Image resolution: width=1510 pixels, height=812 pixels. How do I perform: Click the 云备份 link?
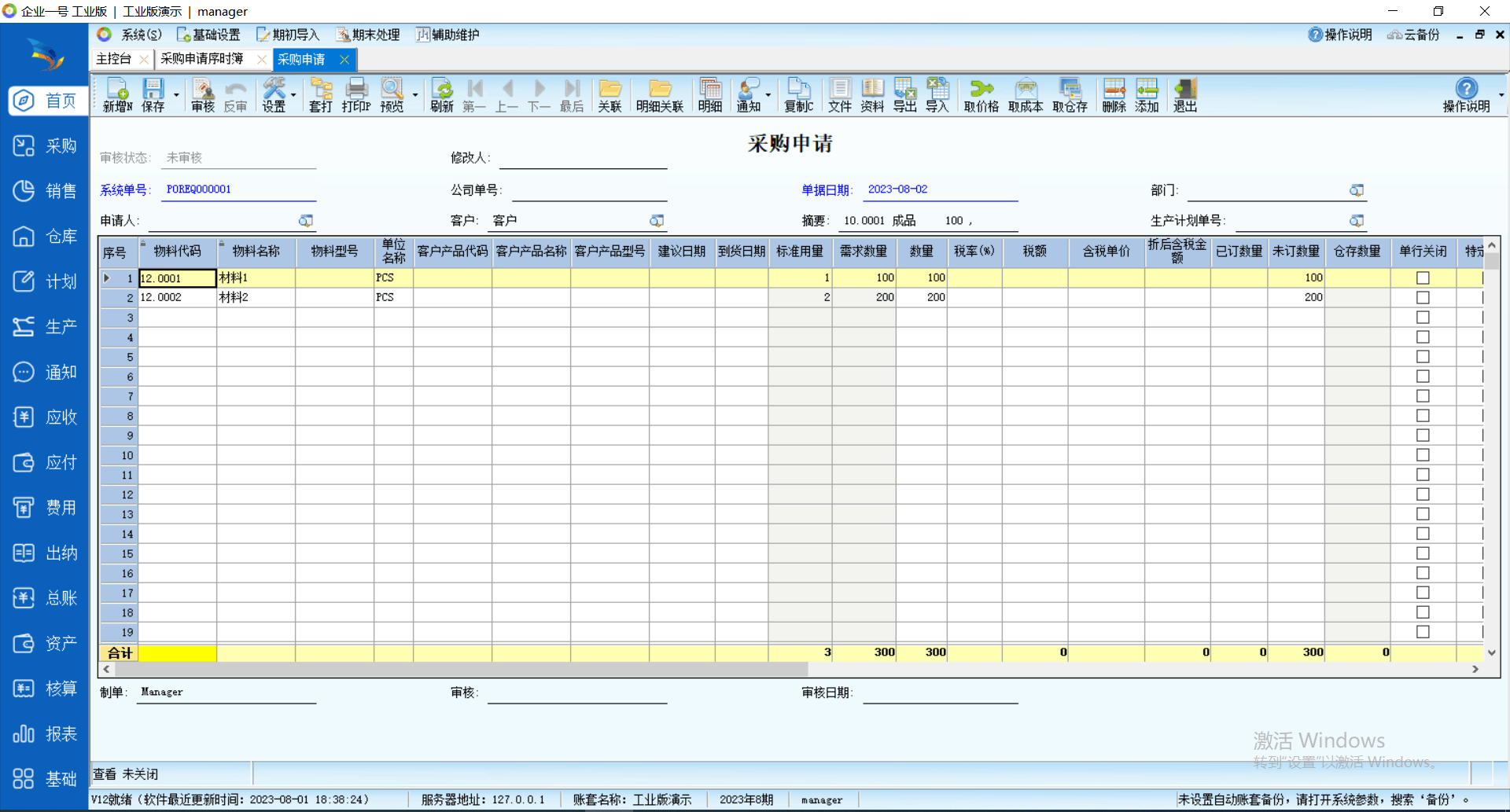click(1413, 35)
